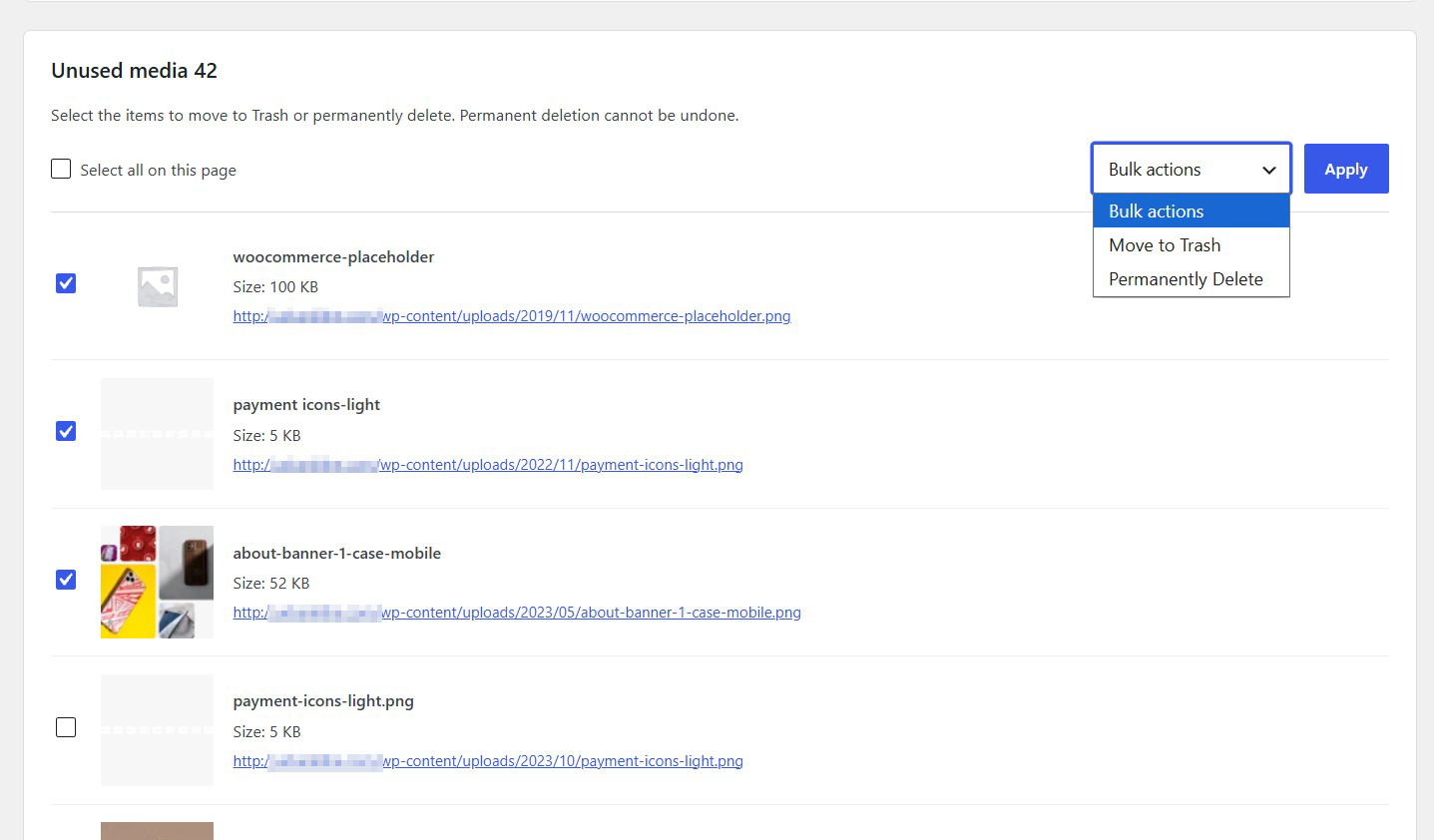Click the about-banner-1-case-mobile phone cases thumbnail
Viewport: 1434px width, 840px height.
[x=157, y=582]
